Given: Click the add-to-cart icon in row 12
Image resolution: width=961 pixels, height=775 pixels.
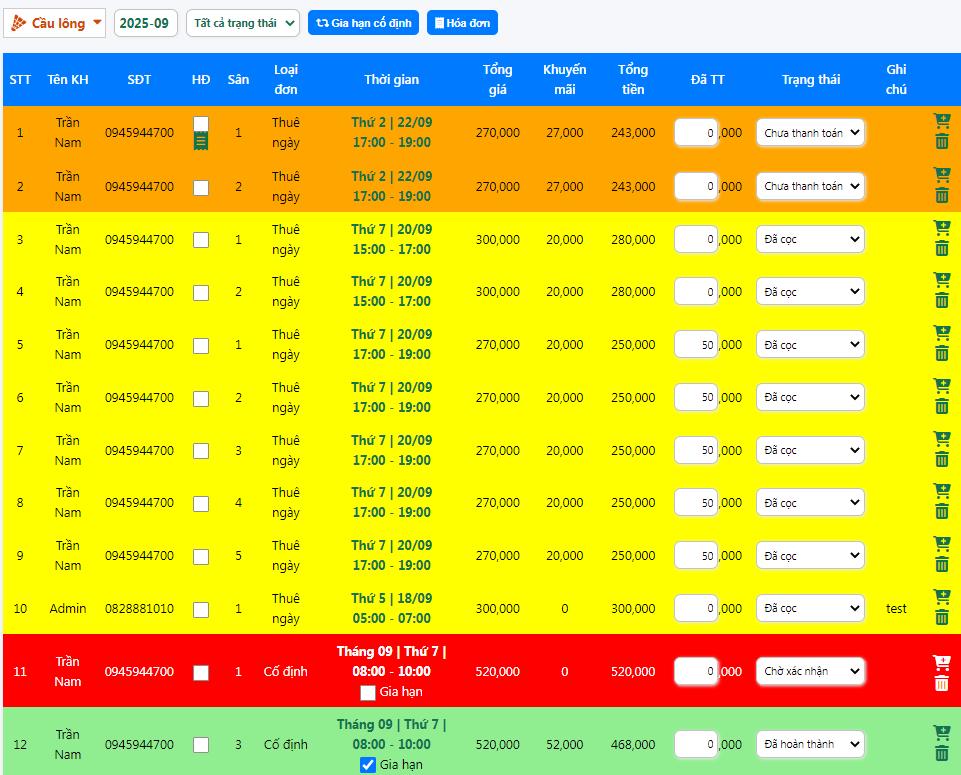Looking at the screenshot, I should [941, 734].
